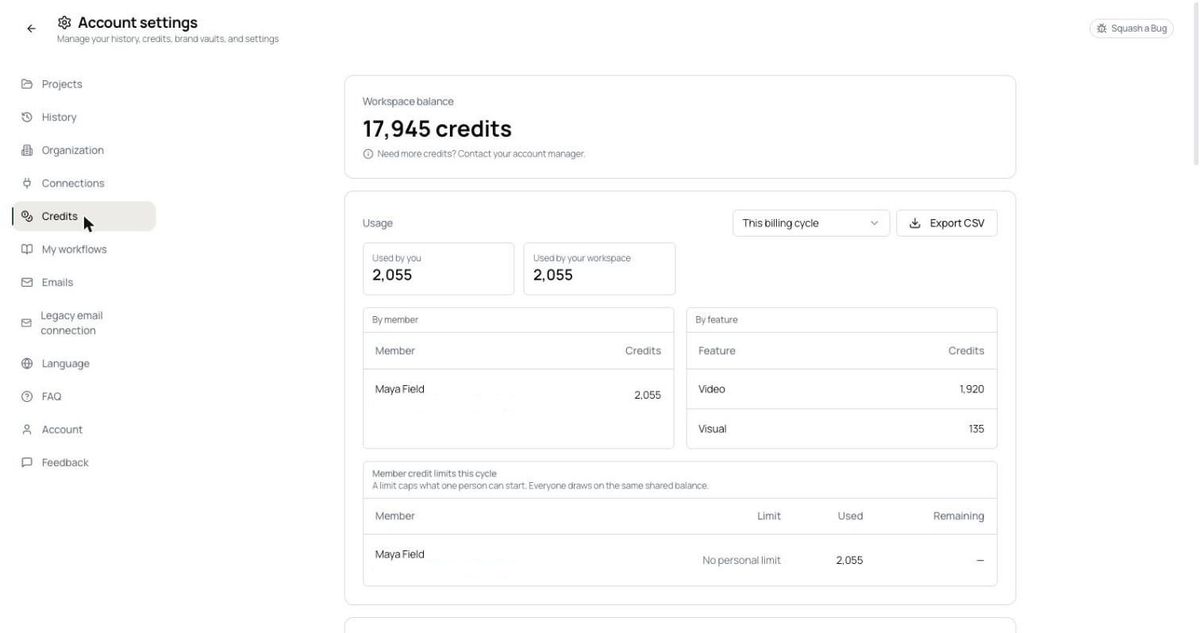This screenshot has width=1200, height=633.
Task: Click the 2,055 credits value for Maya Field
Action: pos(647,395)
